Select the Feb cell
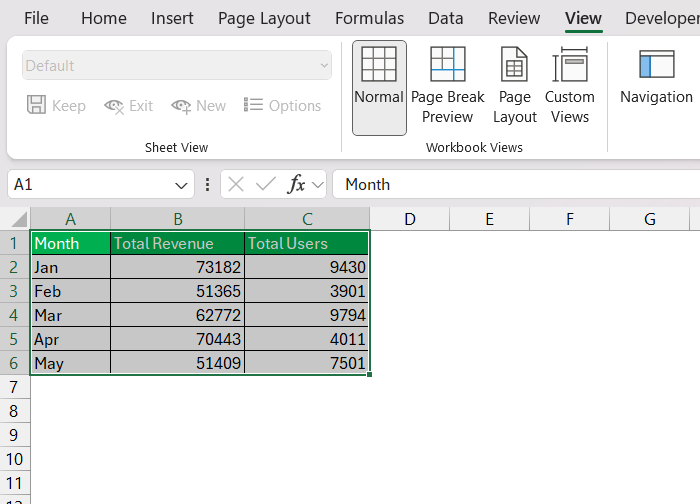The height and width of the screenshot is (504, 700). [71, 291]
